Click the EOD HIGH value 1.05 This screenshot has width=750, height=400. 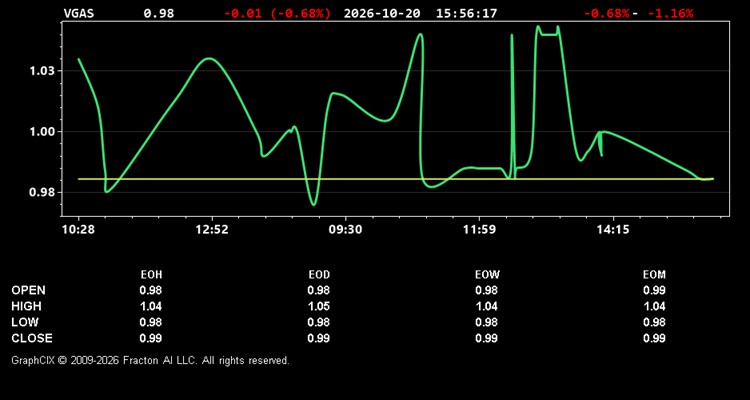click(319, 306)
